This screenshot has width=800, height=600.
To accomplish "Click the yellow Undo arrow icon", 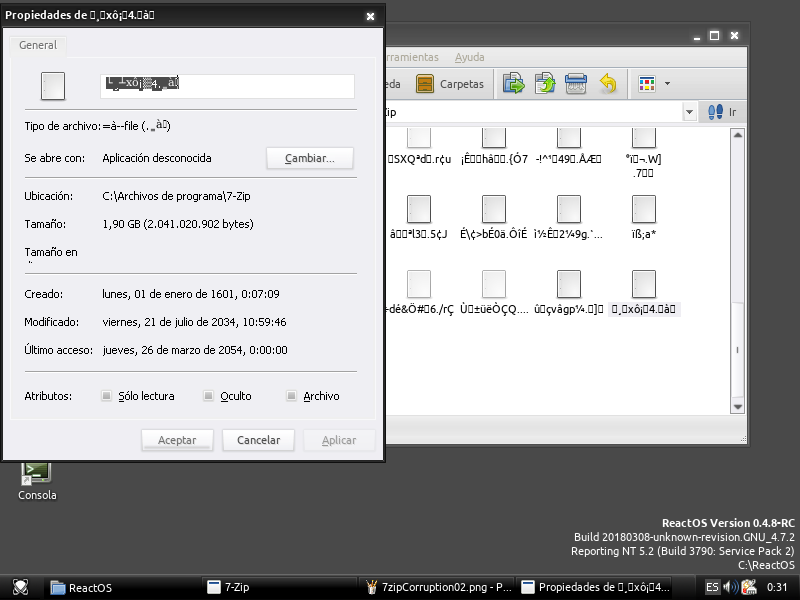I will tap(608, 84).
